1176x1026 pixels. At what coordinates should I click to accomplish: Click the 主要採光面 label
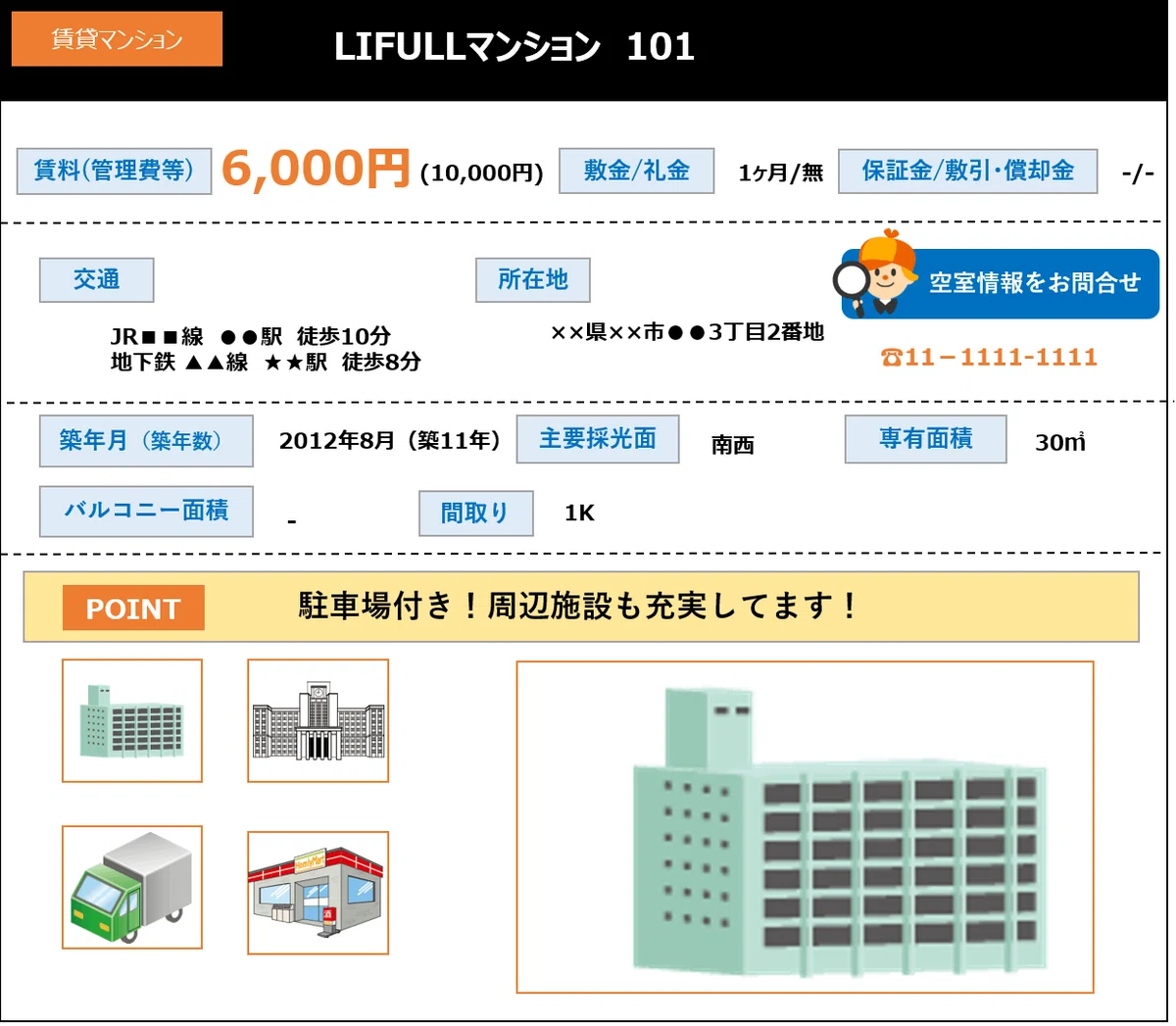pyautogui.click(x=598, y=439)
